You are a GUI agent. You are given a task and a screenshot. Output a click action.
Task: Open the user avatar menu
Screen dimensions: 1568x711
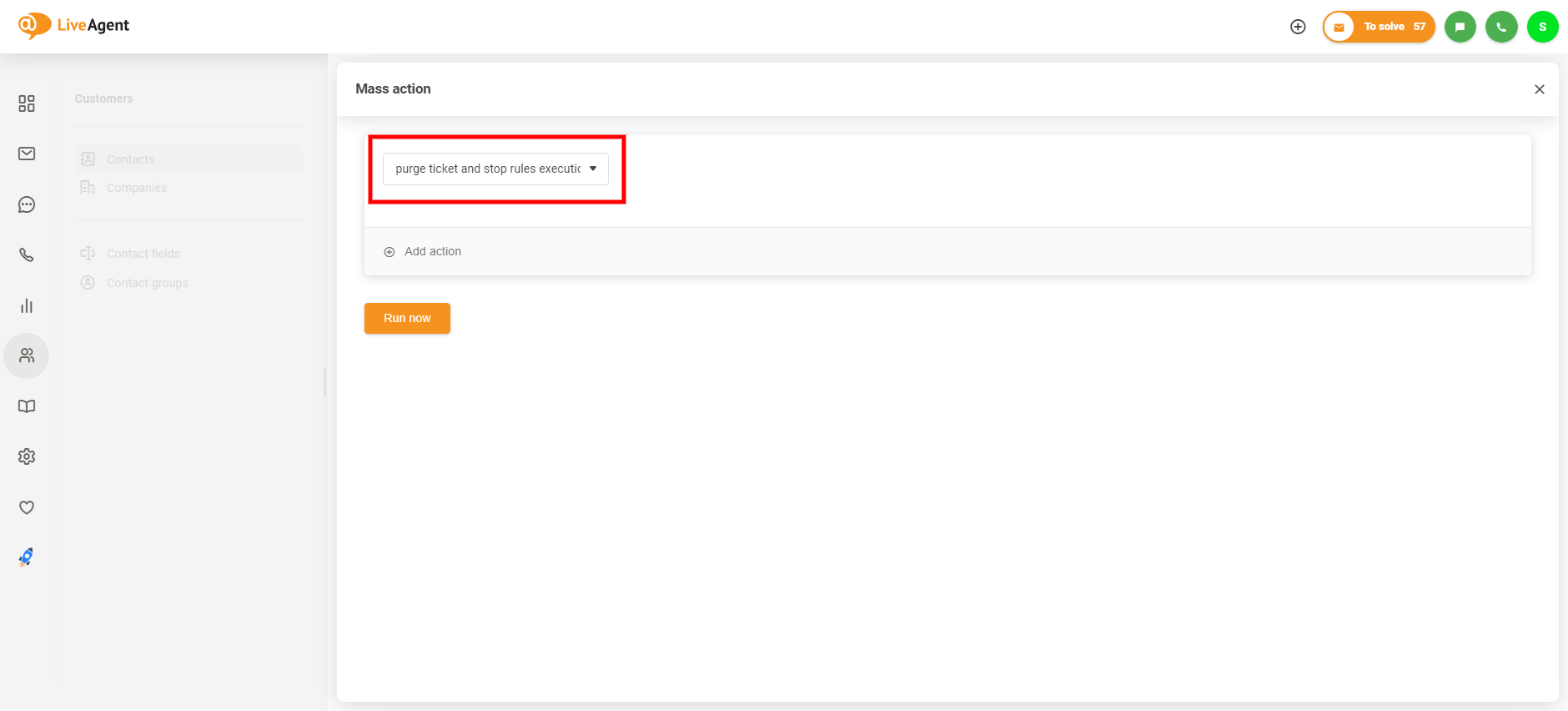1542,27
